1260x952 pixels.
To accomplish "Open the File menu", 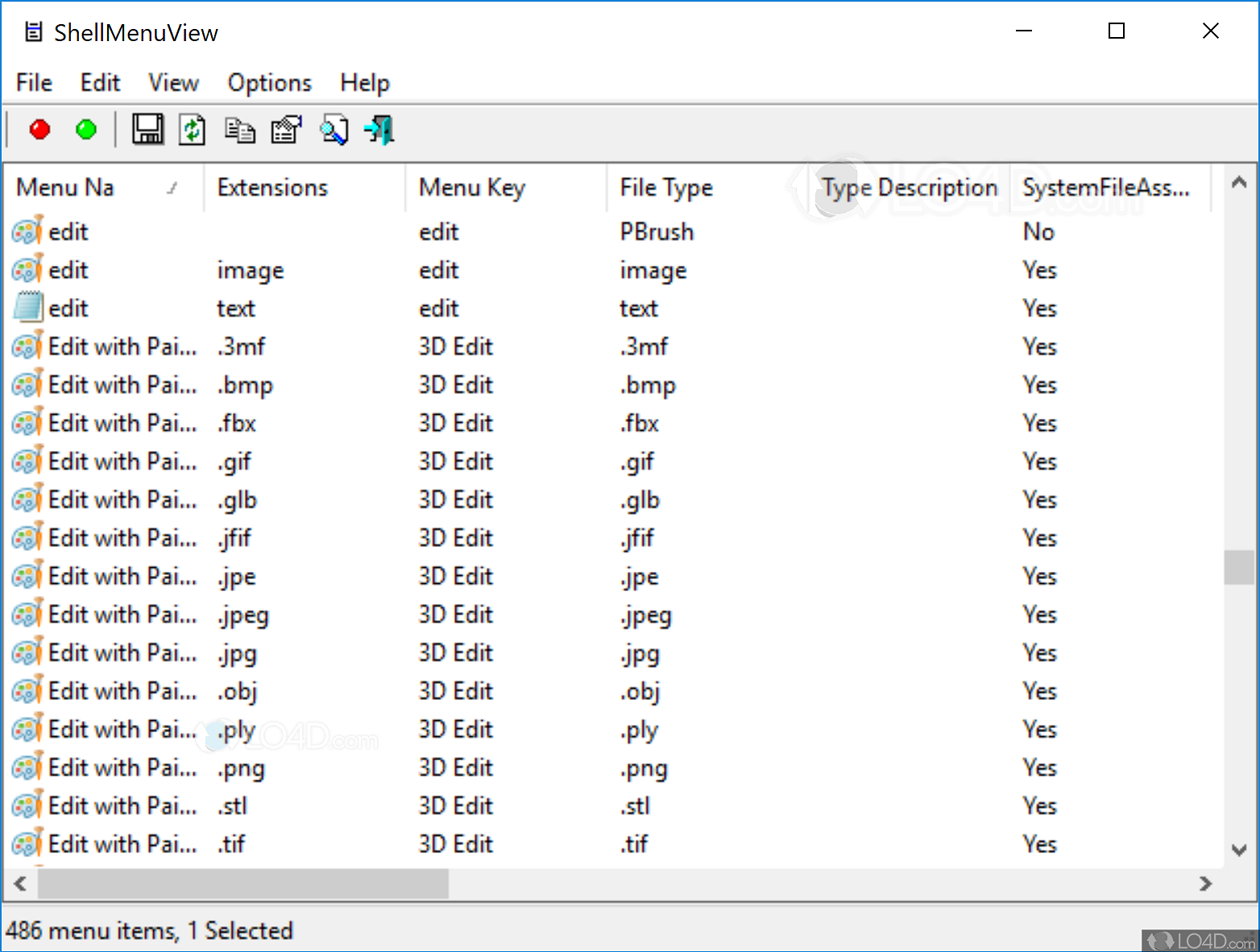I will (33, 82).
